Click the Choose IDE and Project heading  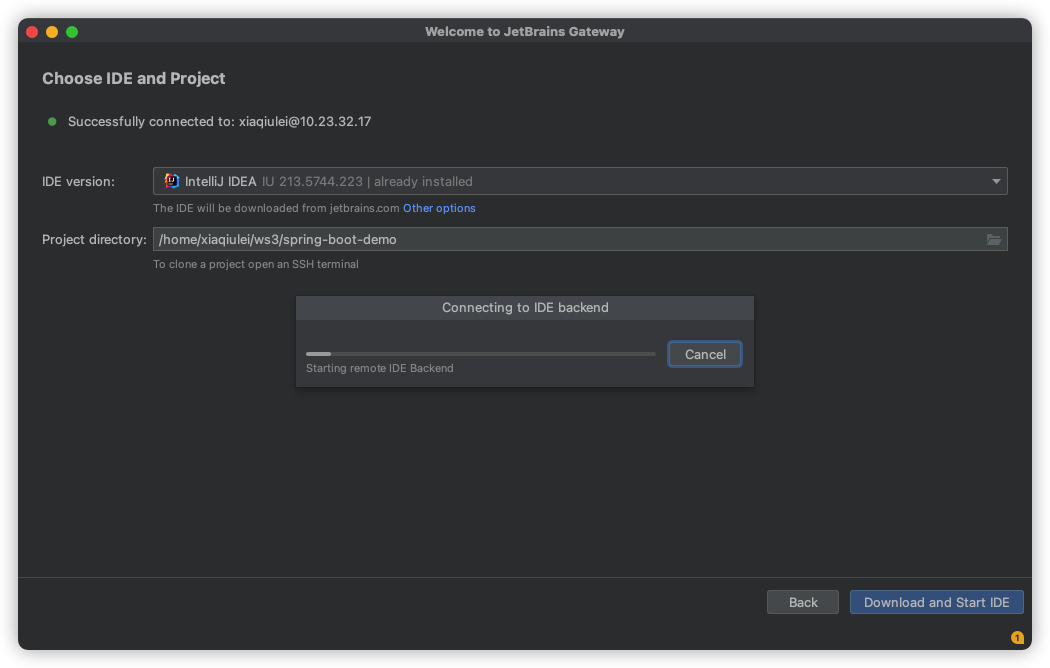(133, 78)
